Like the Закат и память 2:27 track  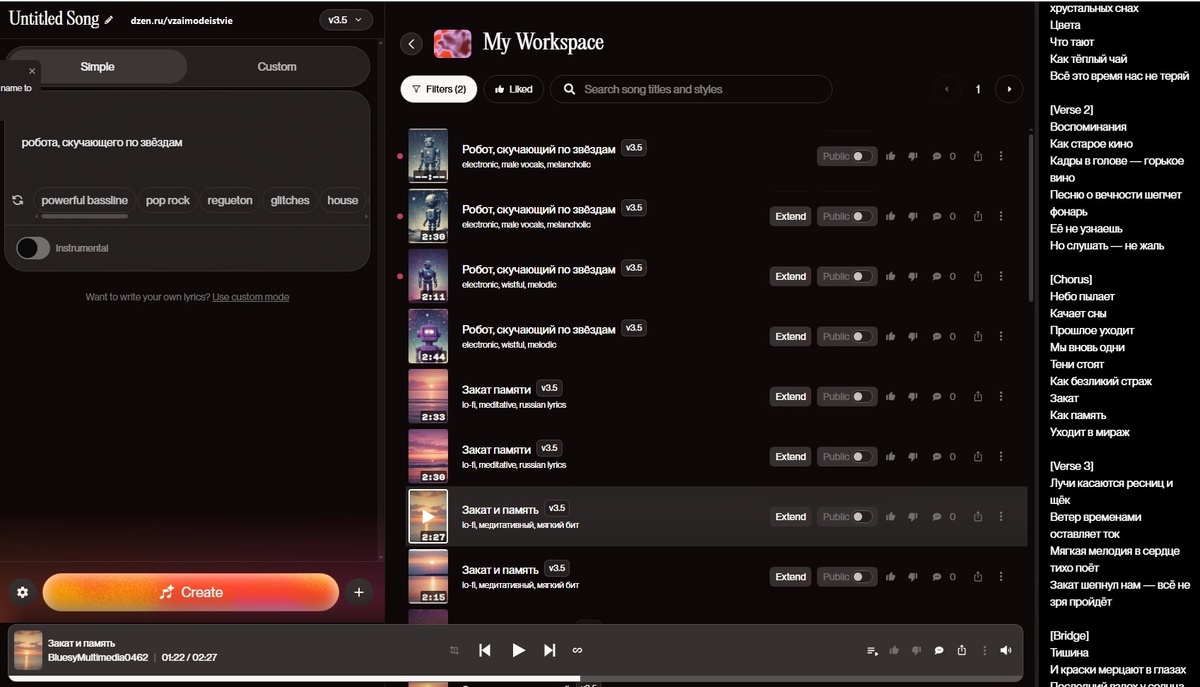890,516
